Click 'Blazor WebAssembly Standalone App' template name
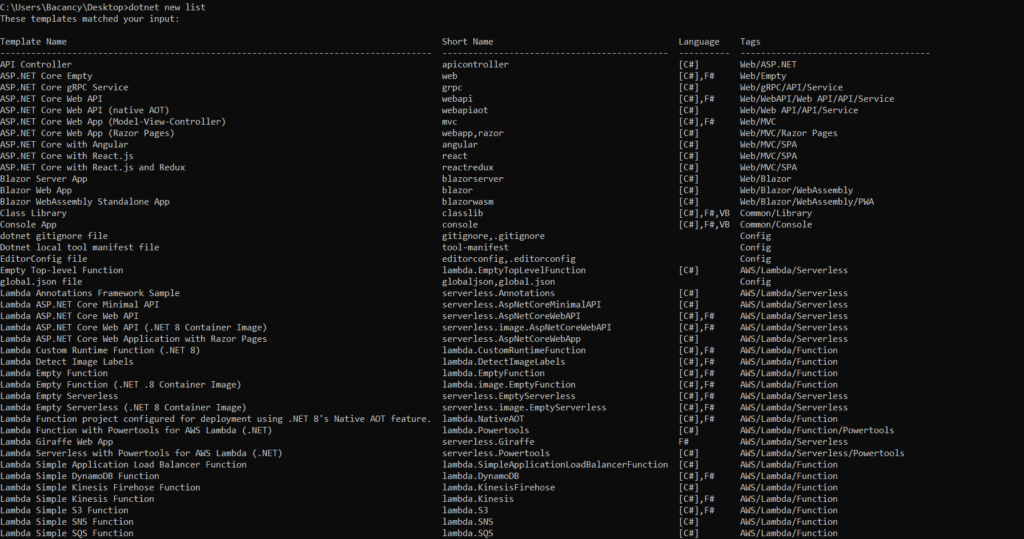This screenshot has width=1024, height=539. coord(85,201)
